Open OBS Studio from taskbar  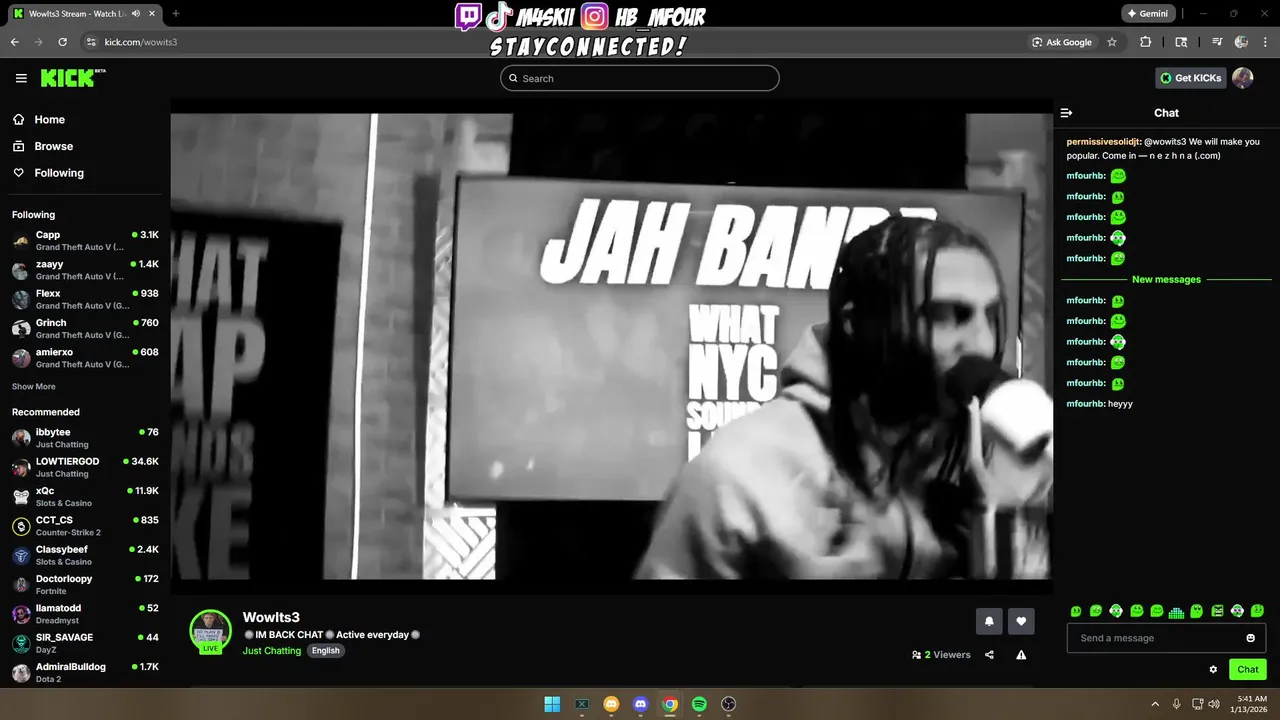(x=729, y=704)
